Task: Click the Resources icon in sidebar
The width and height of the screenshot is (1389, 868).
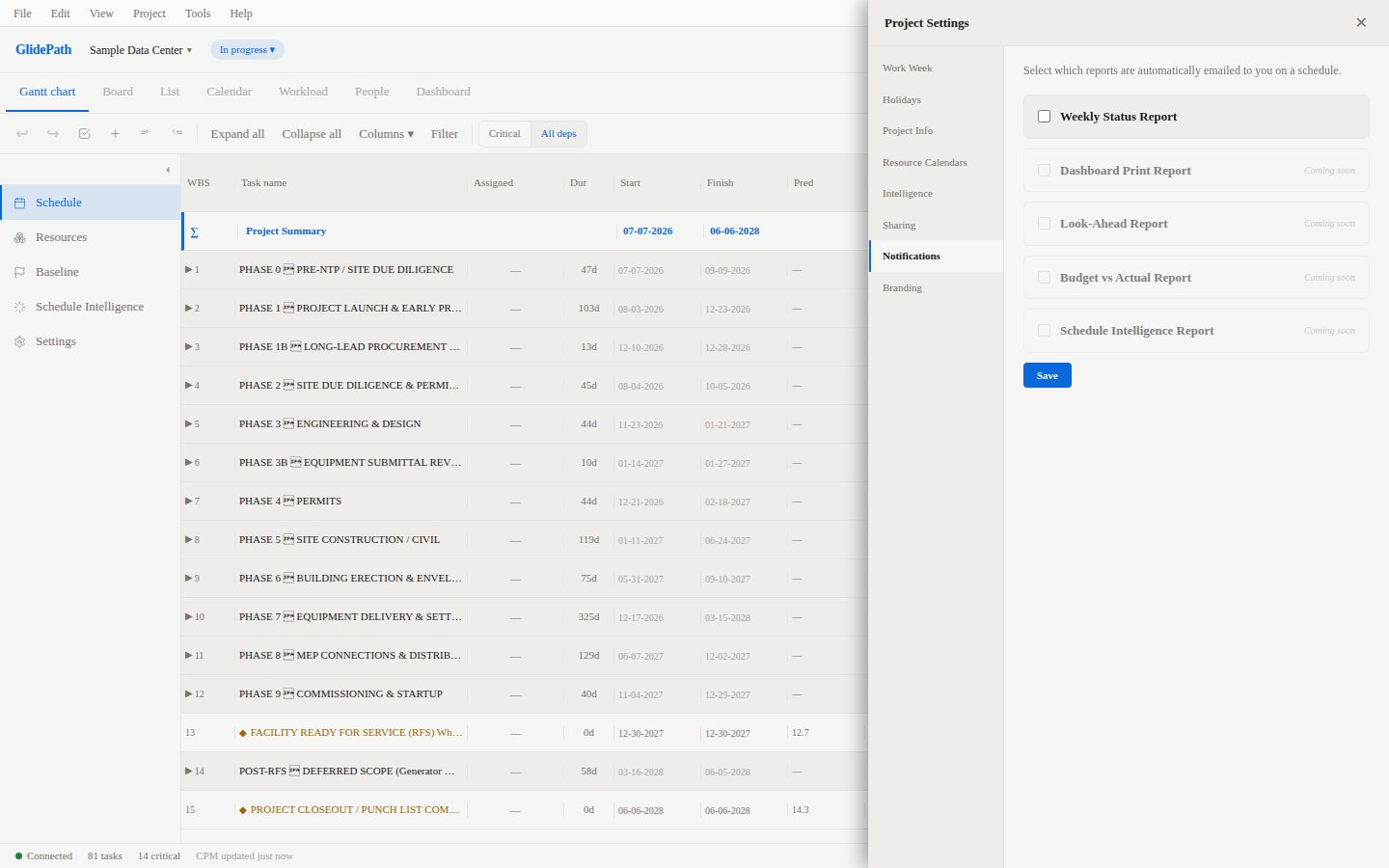Action: [19, 237]
